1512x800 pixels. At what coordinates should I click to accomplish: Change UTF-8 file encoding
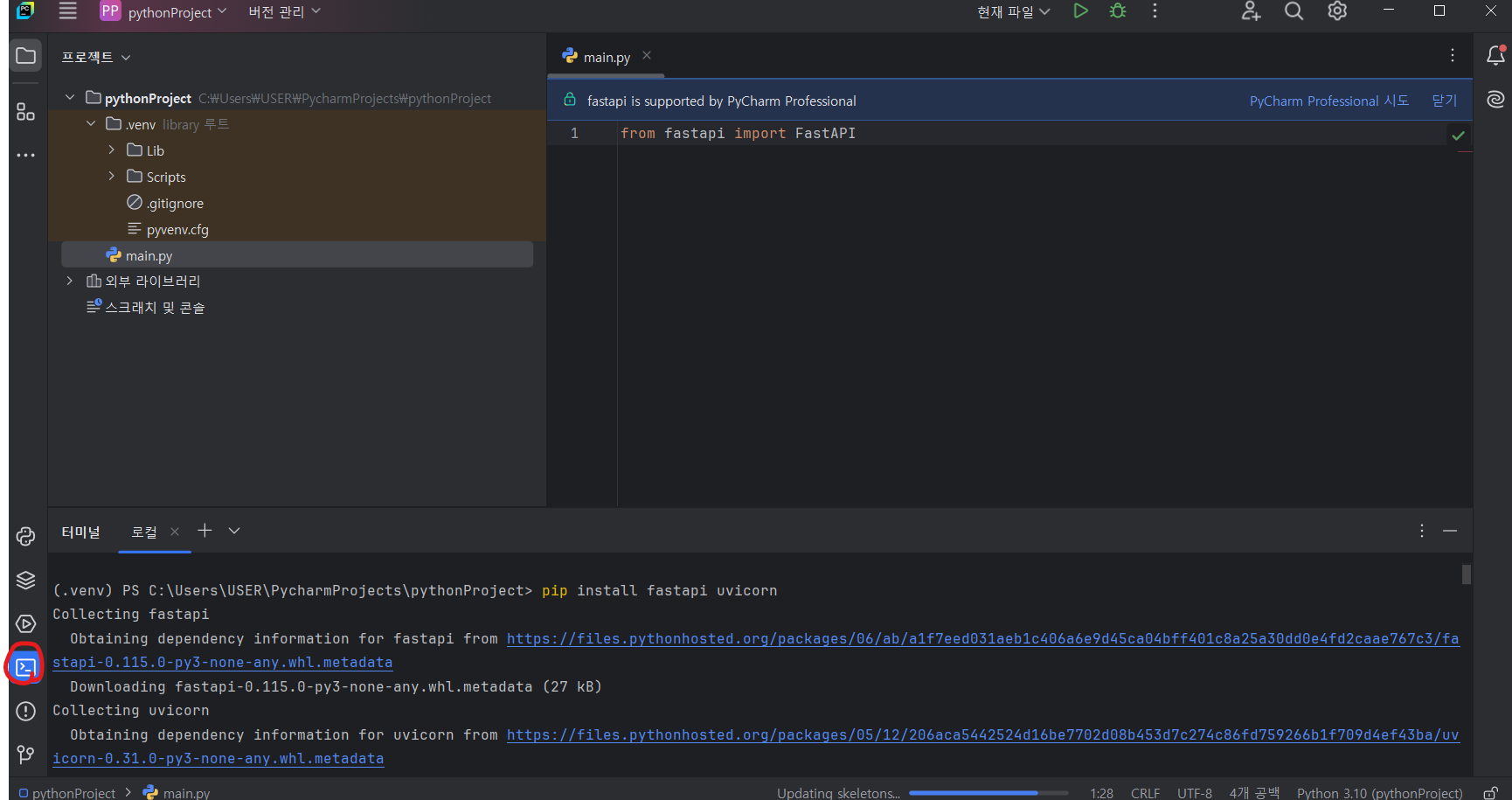click(x=1194, y=793)
